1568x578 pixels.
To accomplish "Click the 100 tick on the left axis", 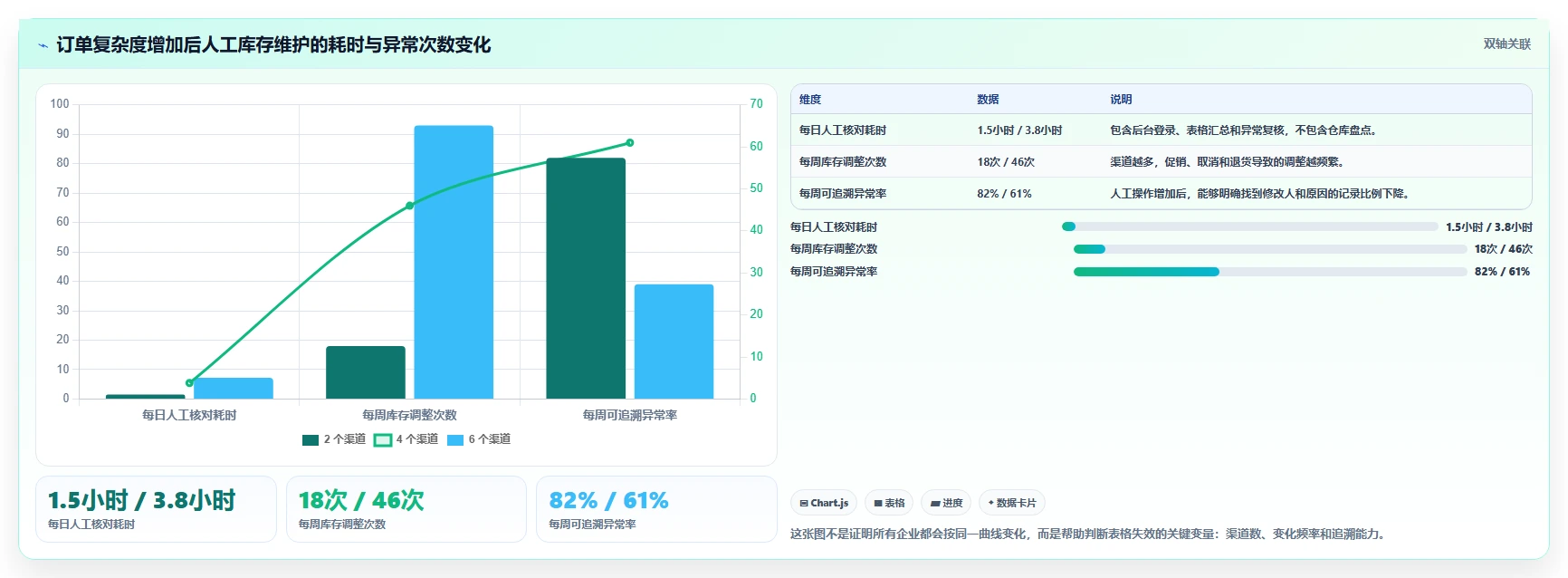I will pyautogui.click(x=60, y=104).
